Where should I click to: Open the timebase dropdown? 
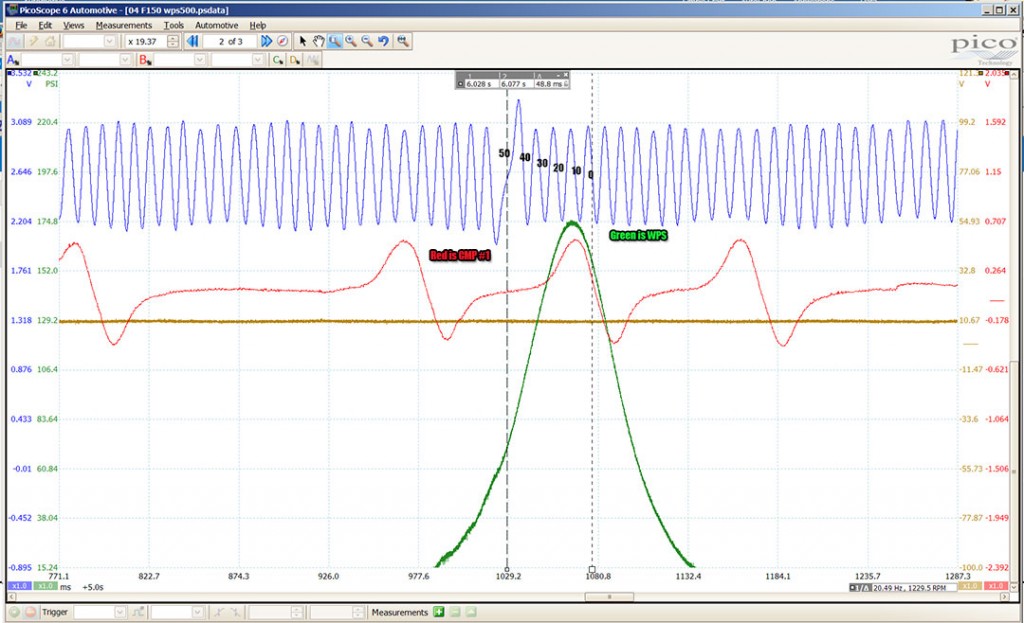110,41
